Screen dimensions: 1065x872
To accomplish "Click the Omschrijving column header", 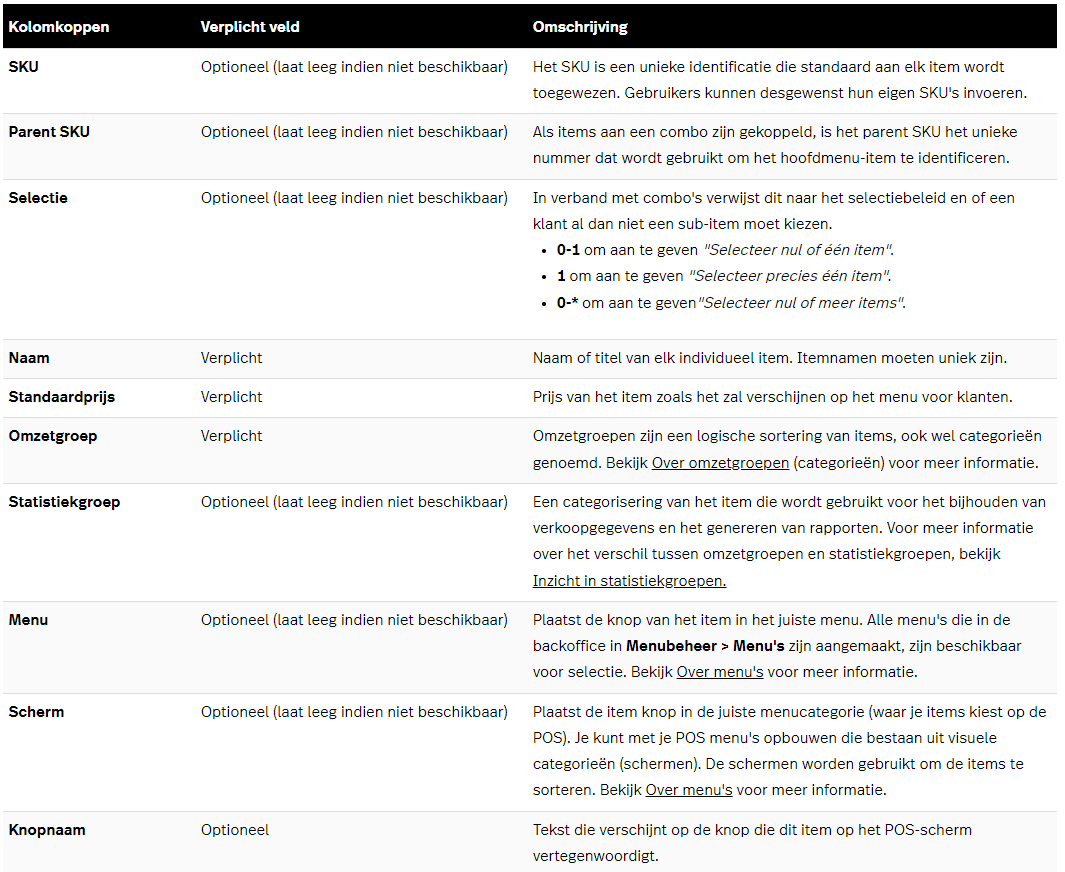I will pos(580,27).
